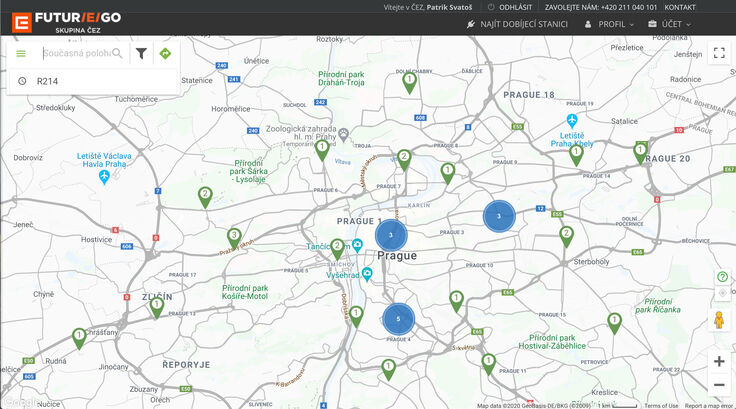Viewport: 736px width, 409px height.
Task: Click the FUTUR/E/GO logo
Action: coord(66,19)
